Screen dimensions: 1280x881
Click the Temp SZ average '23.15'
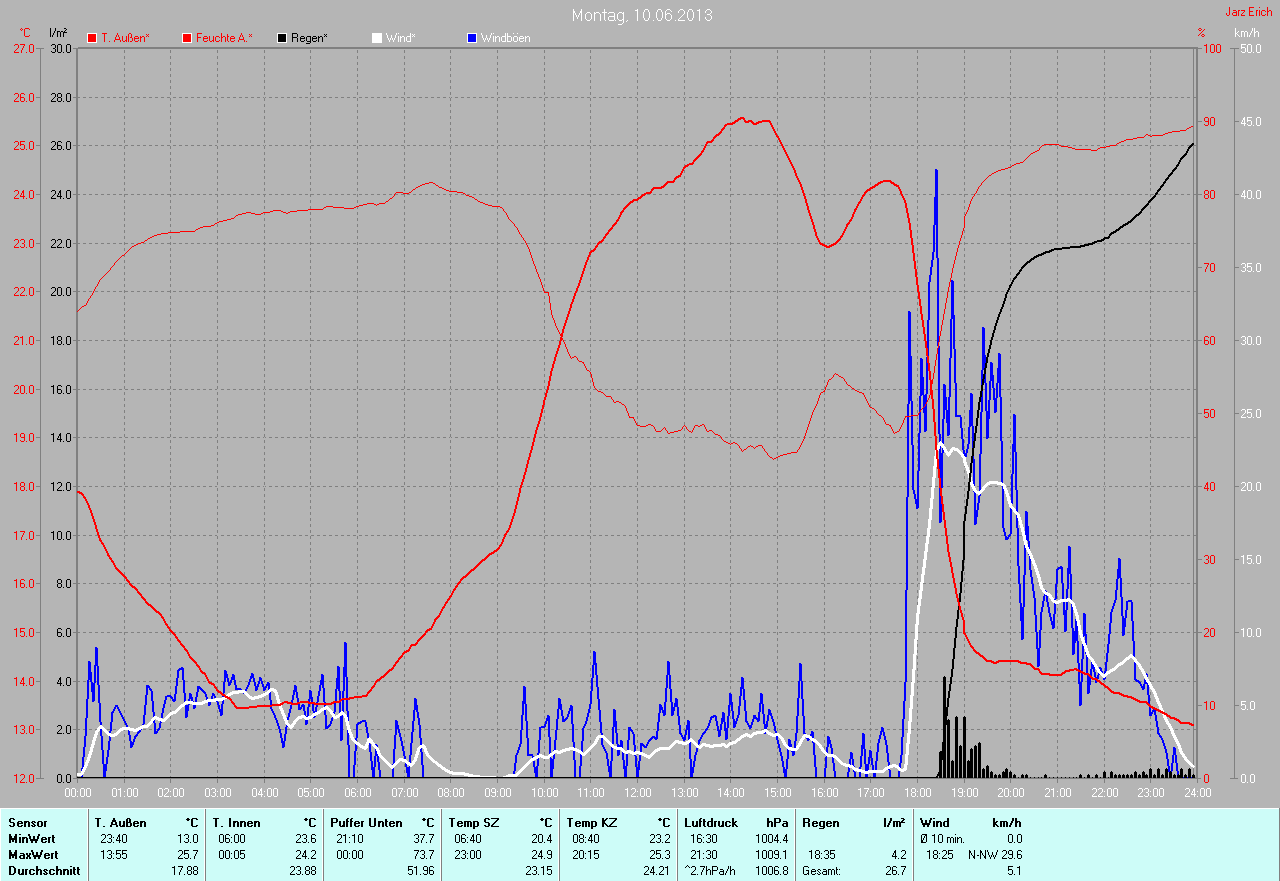(539, 871)
